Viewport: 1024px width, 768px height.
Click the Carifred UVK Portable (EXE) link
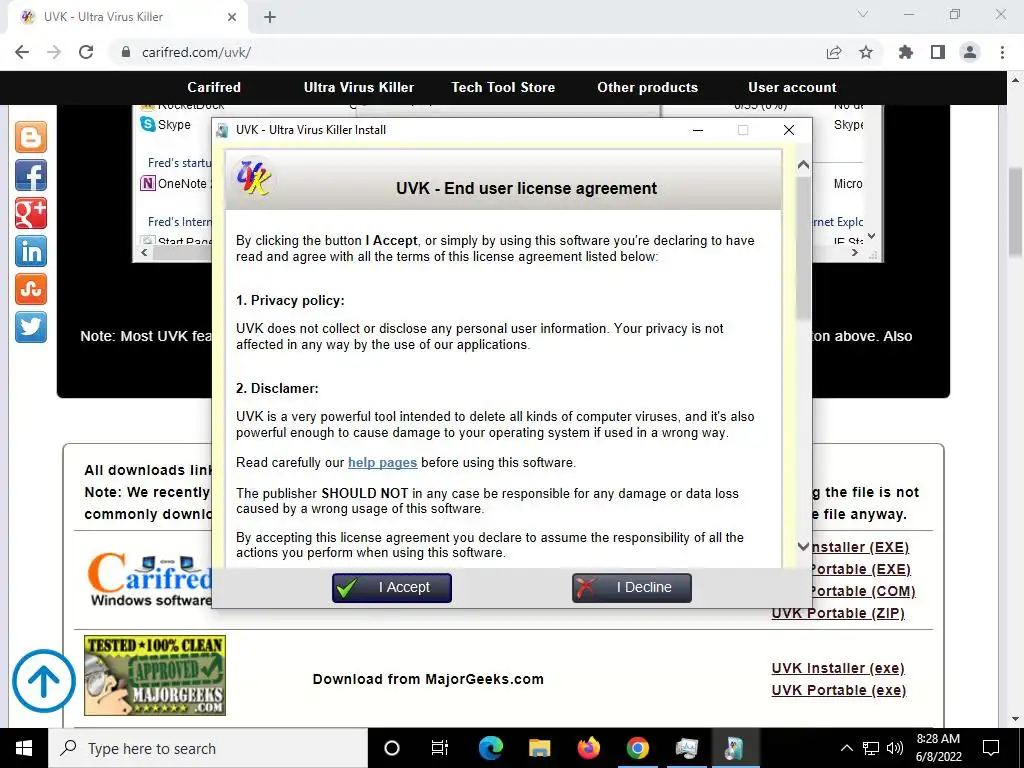[x=861, y=569]
